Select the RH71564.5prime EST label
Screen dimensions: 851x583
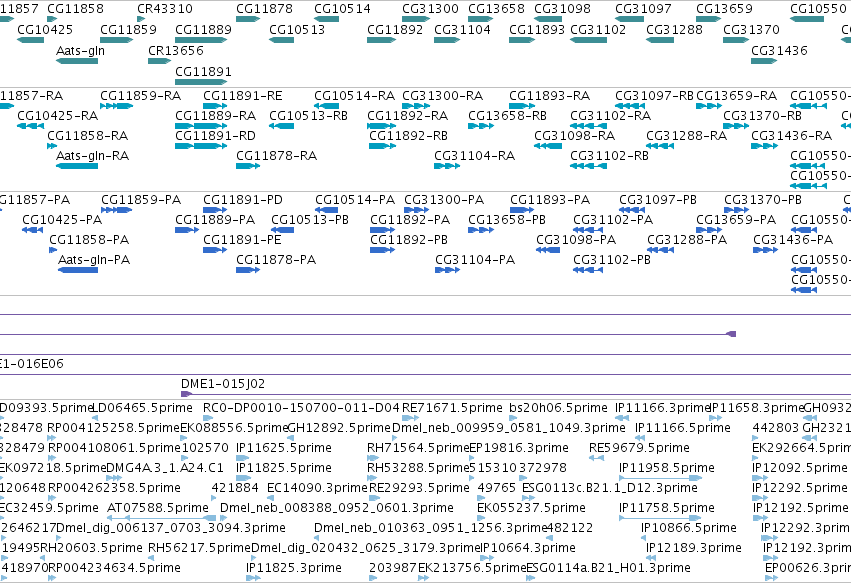tap(418, 448)
